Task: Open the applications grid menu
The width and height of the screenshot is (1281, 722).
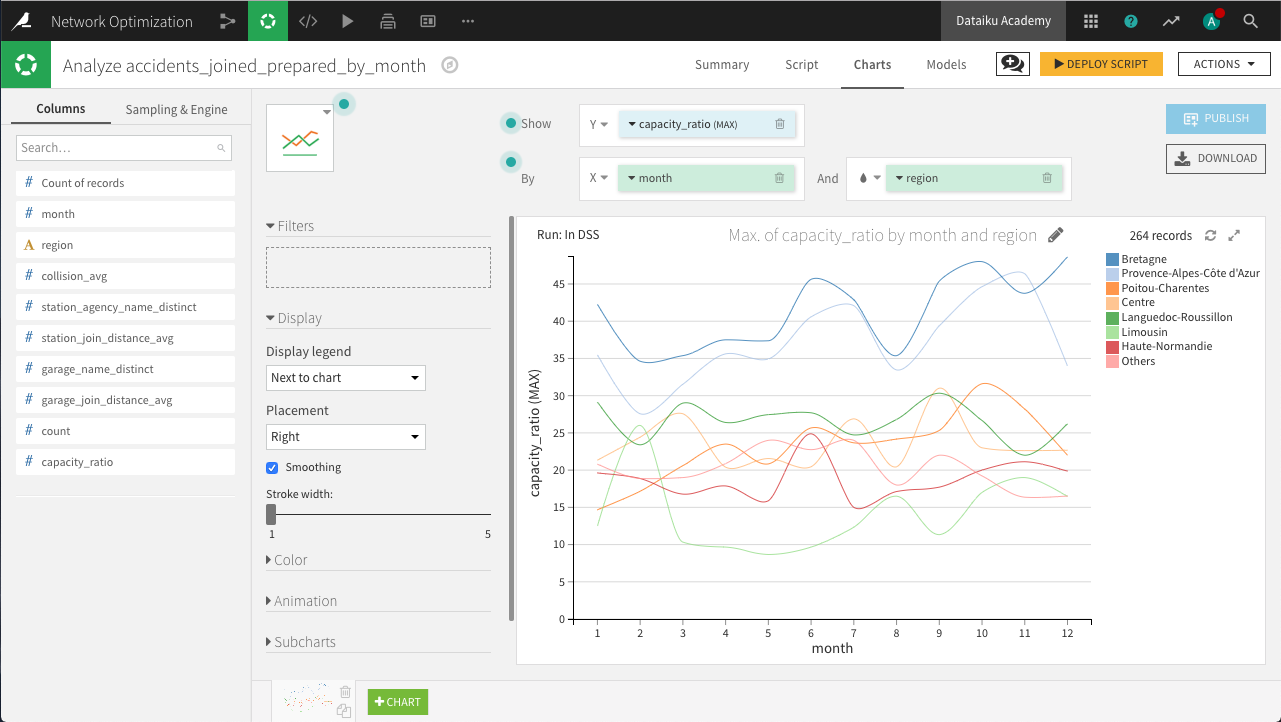Action: (x=1091, y=21)
